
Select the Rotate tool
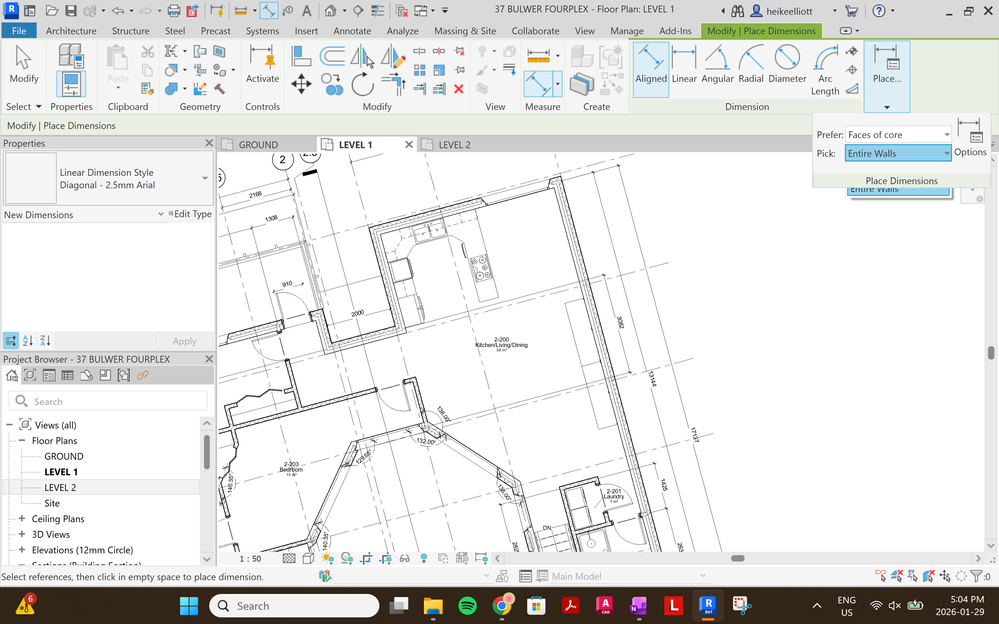pyautogui.click(x=362, y=83)
